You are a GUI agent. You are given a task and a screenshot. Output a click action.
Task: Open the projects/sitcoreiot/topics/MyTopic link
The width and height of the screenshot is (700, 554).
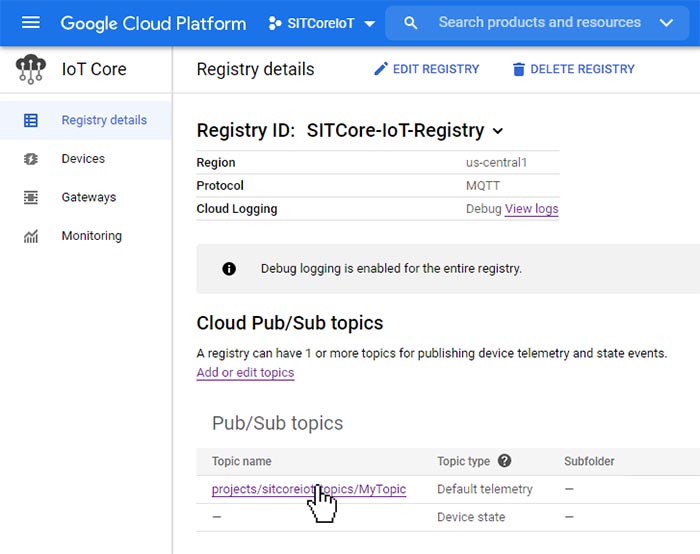point(309,489)
